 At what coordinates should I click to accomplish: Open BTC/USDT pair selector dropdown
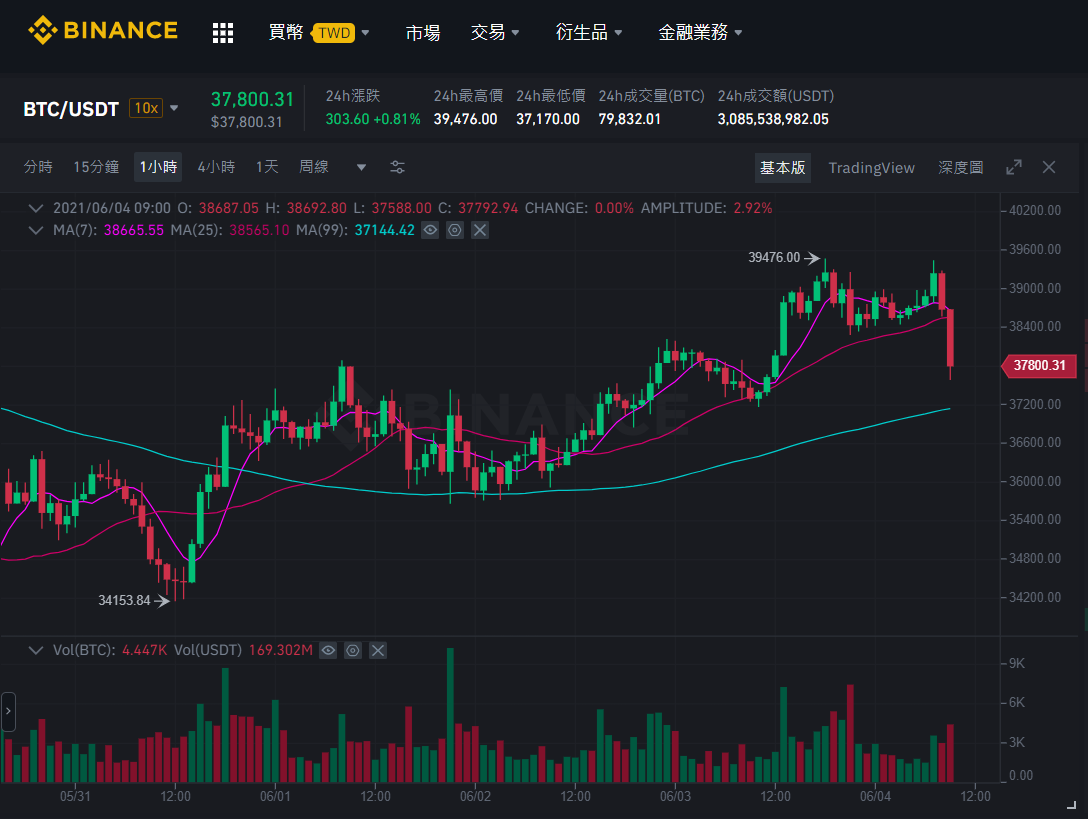[174, 108]
